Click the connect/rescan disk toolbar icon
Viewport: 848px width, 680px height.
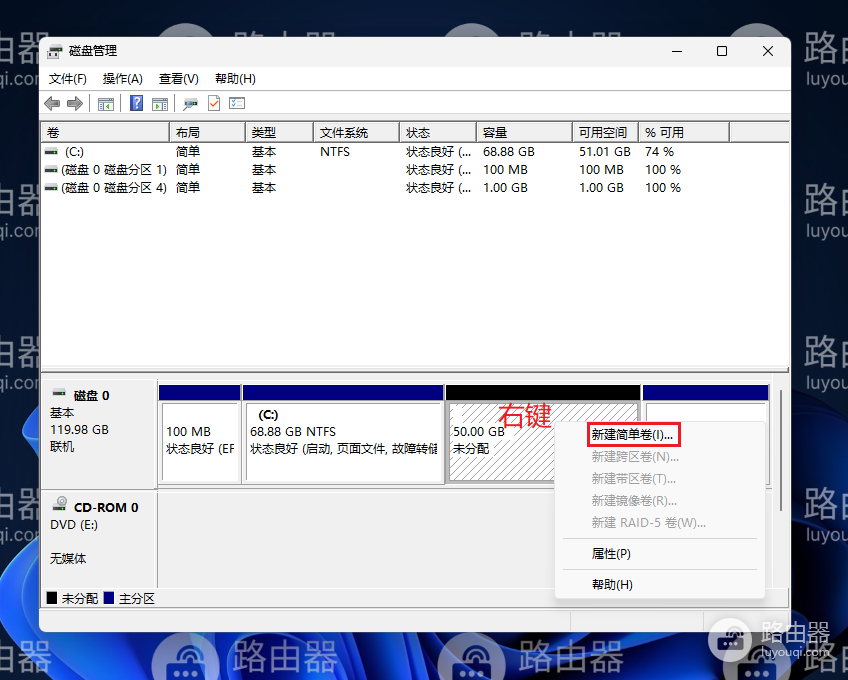pyautogui.click(x=190, y=103)
